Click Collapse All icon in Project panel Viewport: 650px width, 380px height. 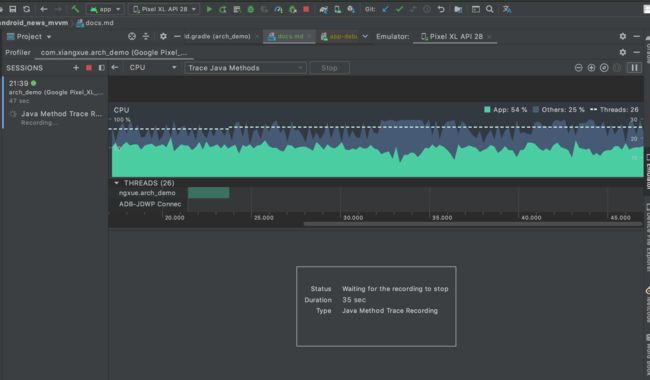click(146, 36)
